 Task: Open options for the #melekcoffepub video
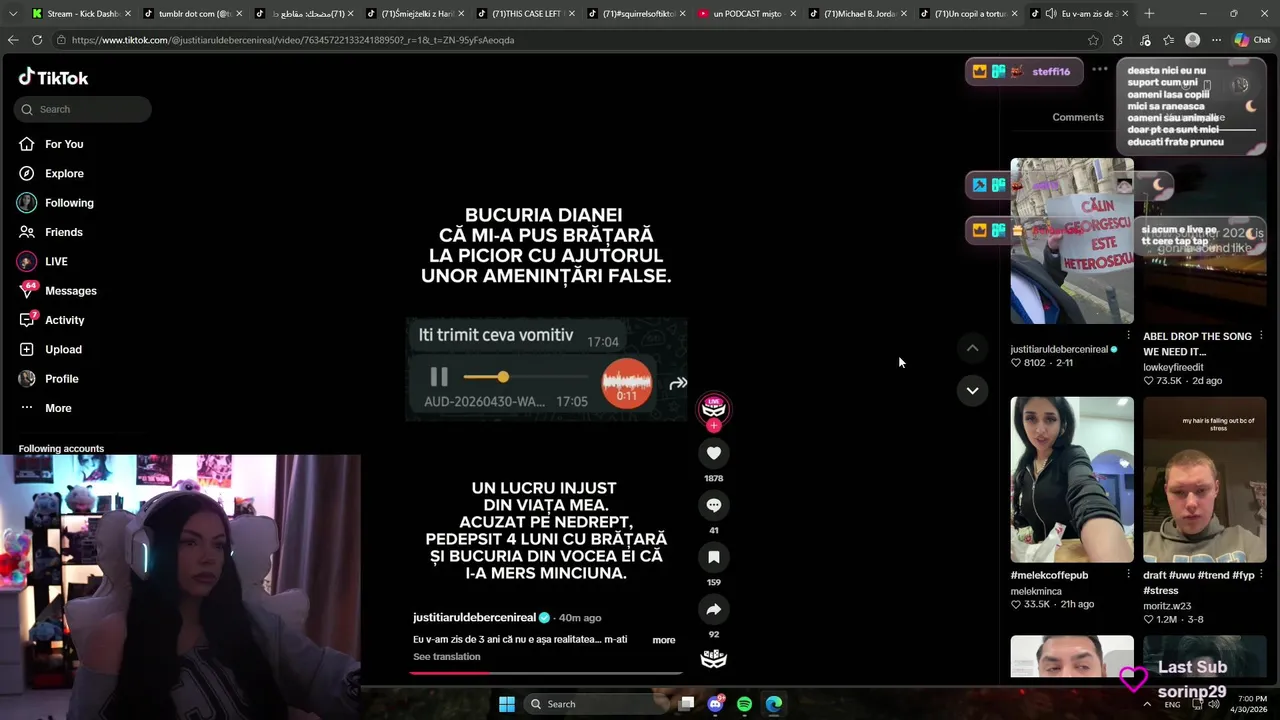tap(1128, 575)
